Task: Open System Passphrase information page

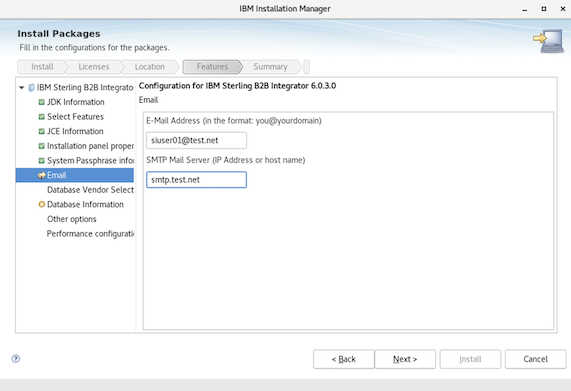Action: [x=90, y=161]
